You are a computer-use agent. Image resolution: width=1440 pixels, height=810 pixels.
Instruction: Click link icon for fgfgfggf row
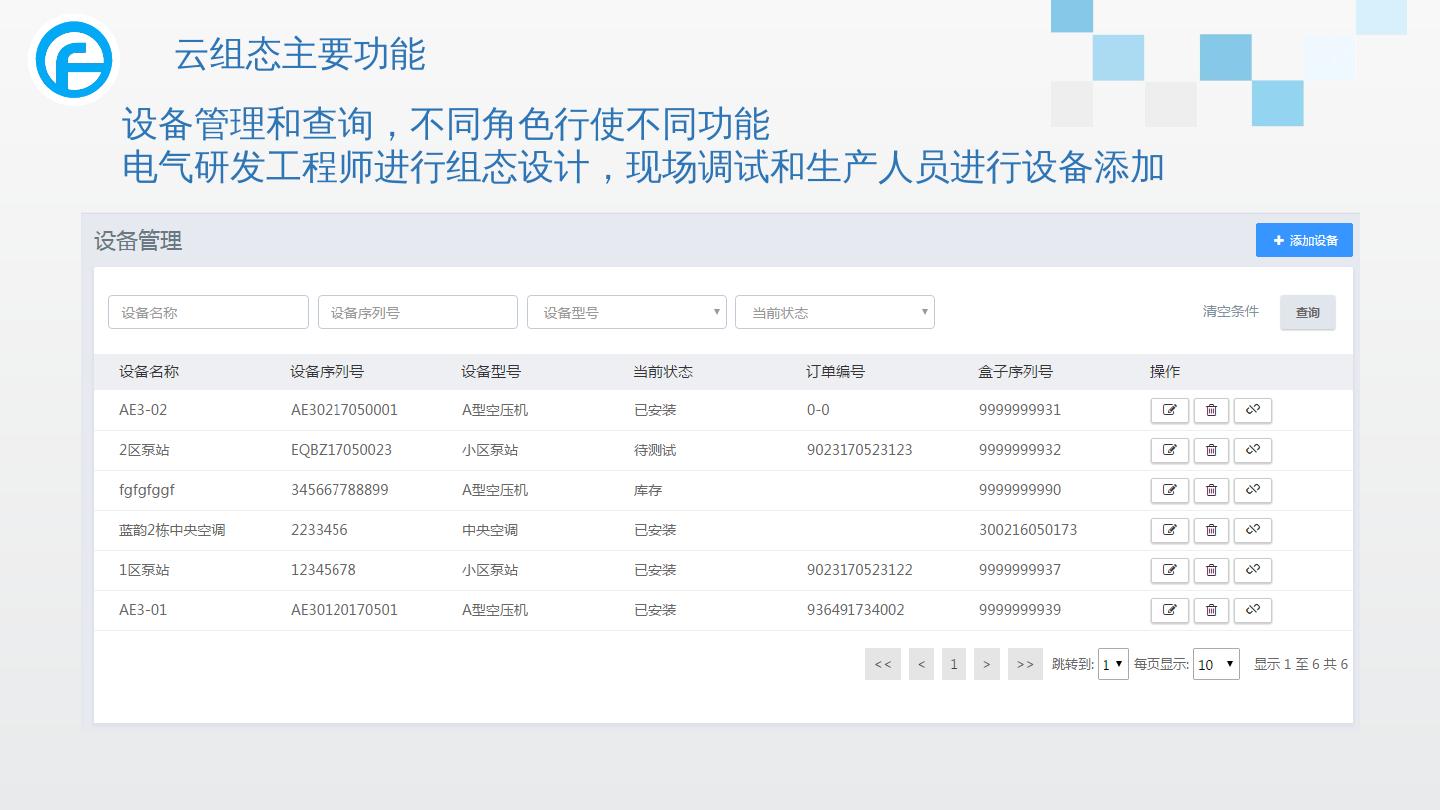tap(1252, 490)
